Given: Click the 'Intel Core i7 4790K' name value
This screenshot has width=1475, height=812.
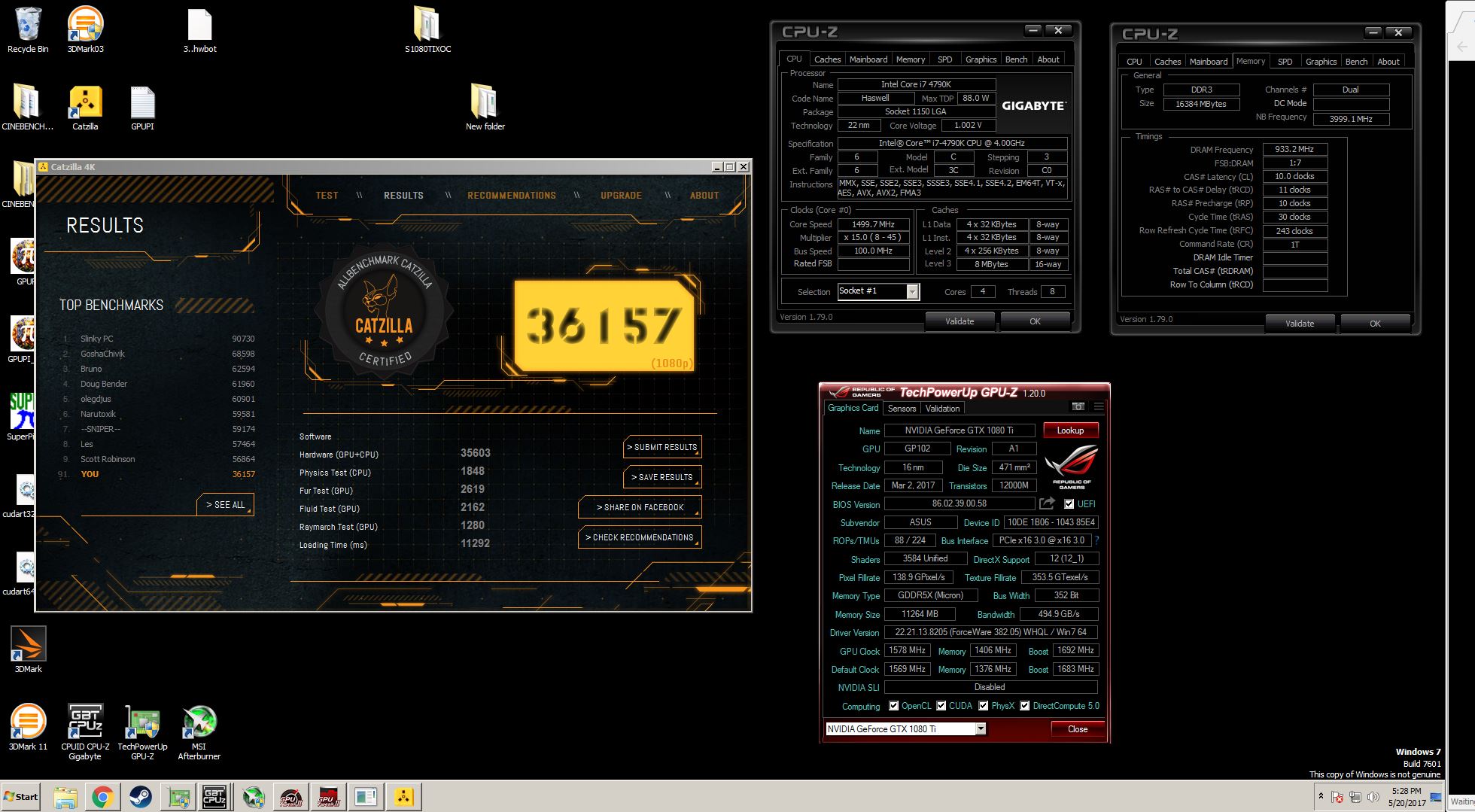Looking at the screenshot, I should coord(917,84).
